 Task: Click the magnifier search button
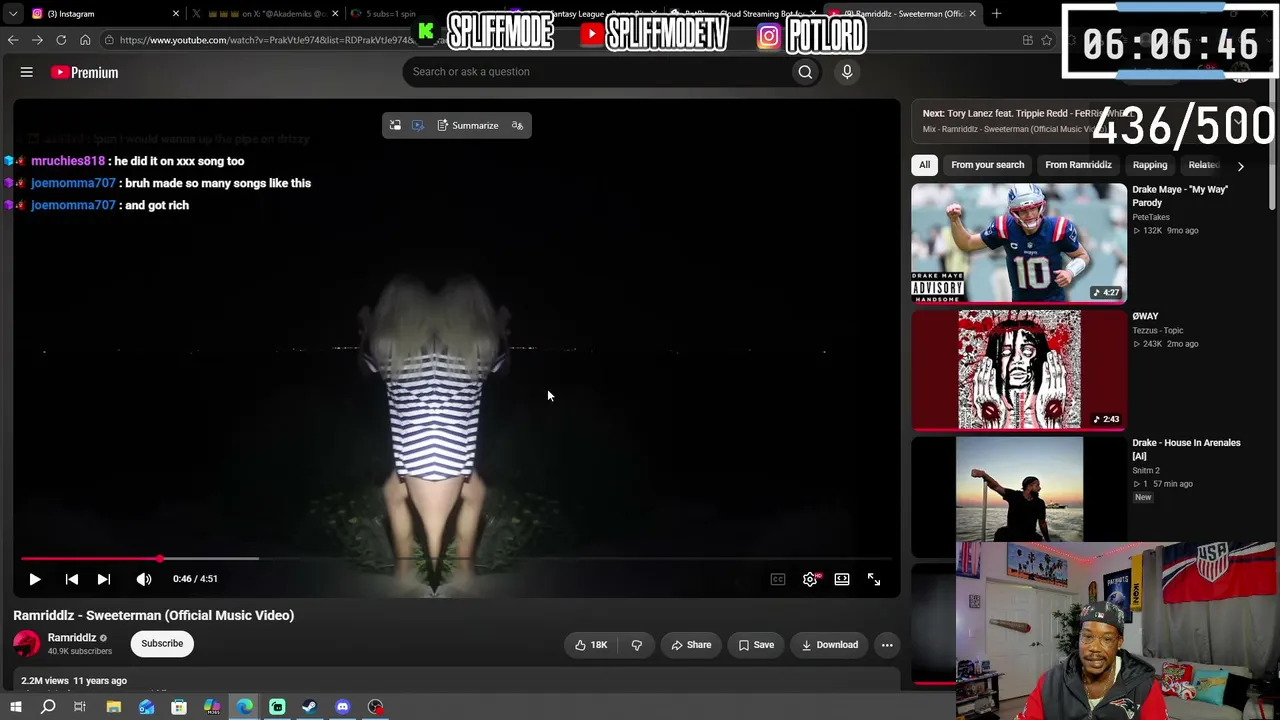point(805,72)
